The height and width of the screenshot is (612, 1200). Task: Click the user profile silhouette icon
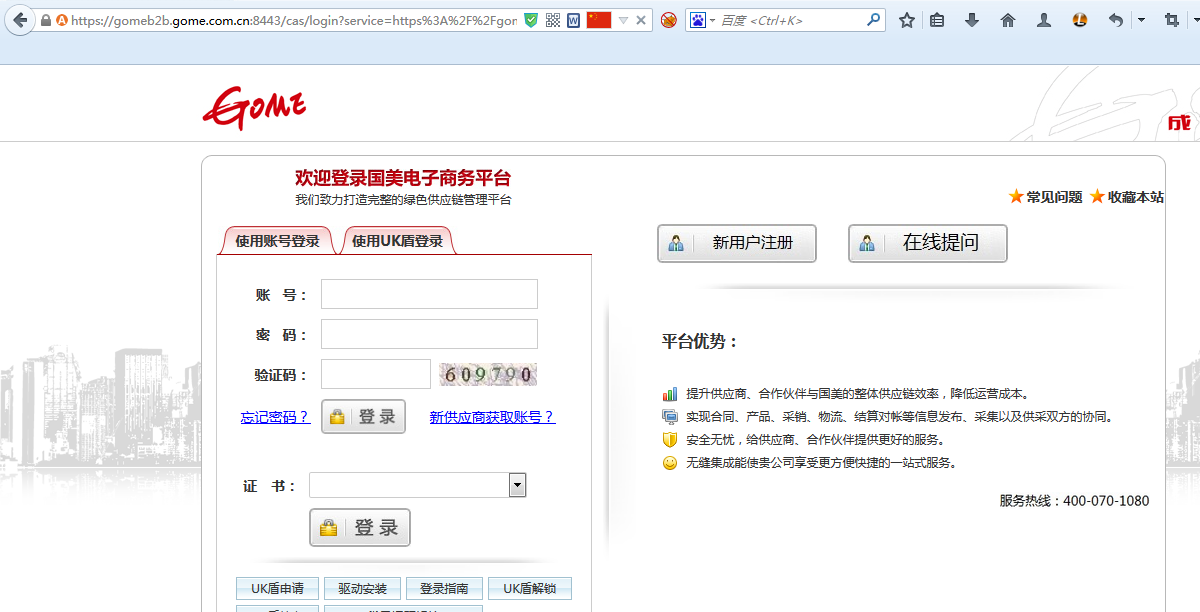(x=1044, y=20)
